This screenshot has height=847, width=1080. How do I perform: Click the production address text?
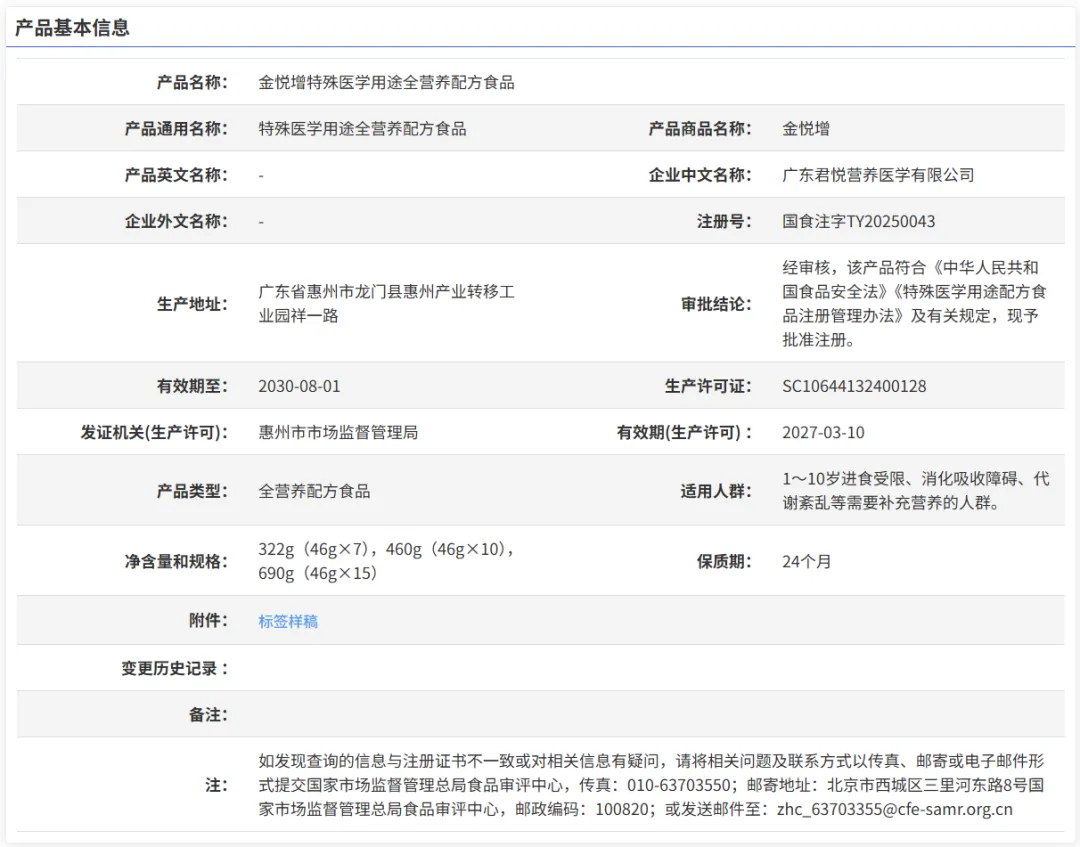point(386,304)
